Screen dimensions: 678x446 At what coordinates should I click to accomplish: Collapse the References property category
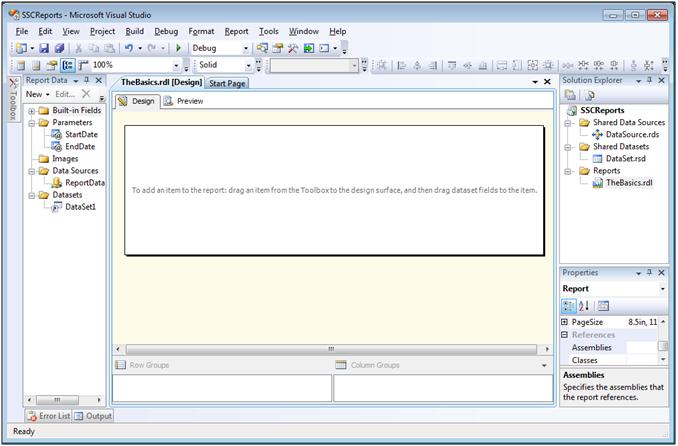point(564,334)
